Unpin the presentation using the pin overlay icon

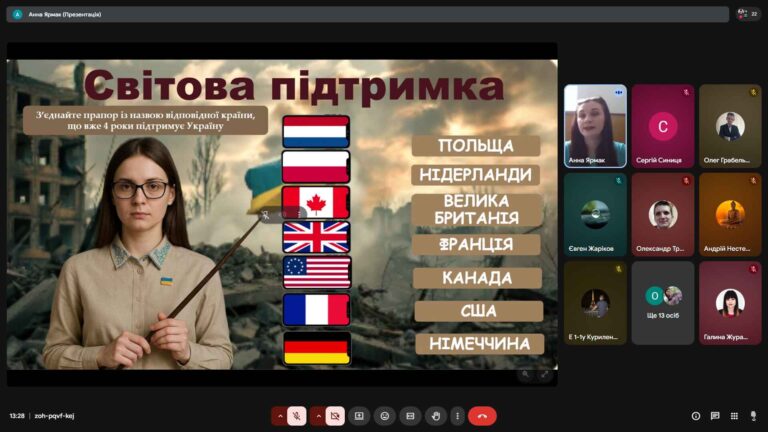click(265, 215)
